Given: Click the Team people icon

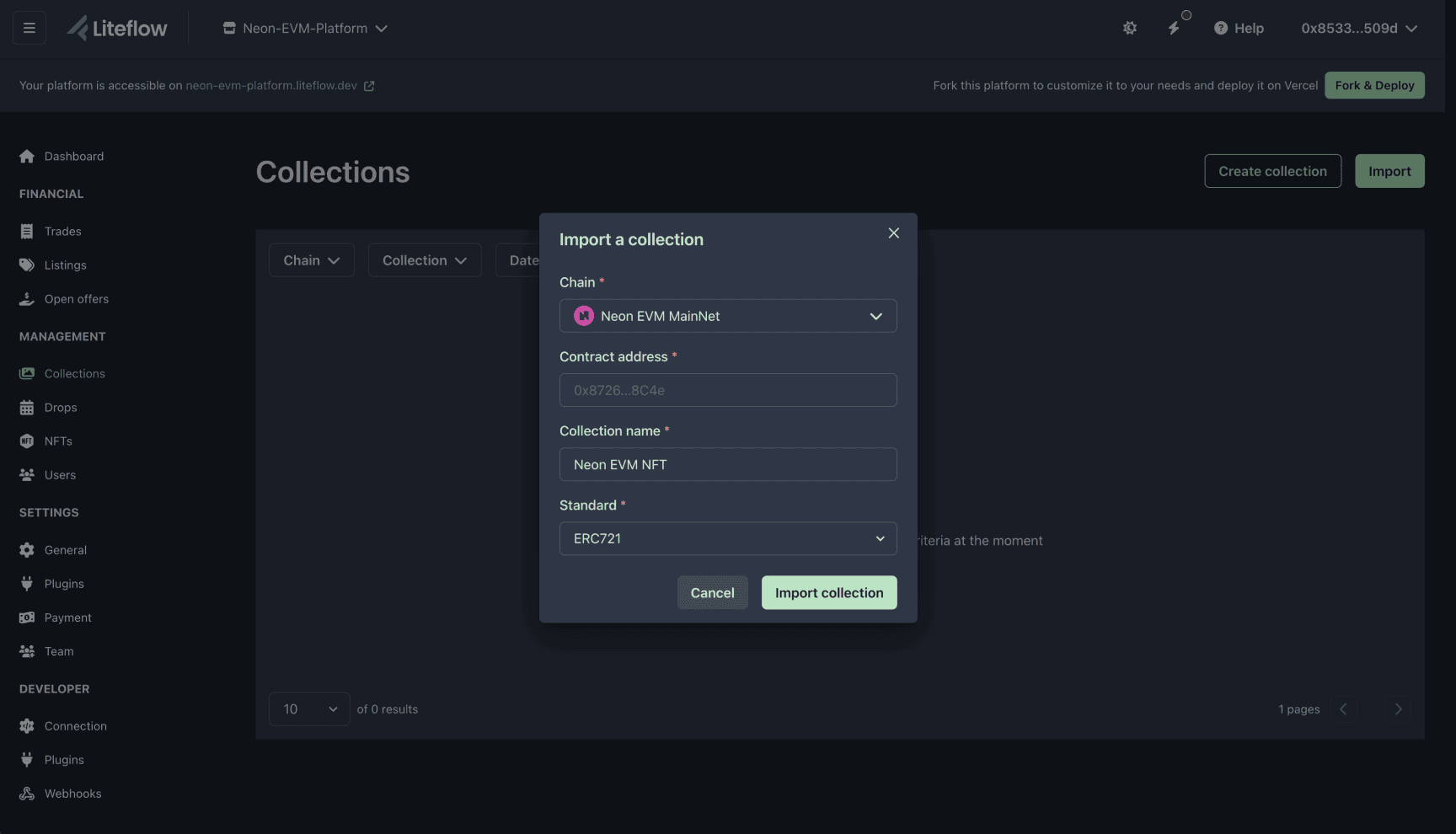Looking at the screenshot, I should (27, 650).
